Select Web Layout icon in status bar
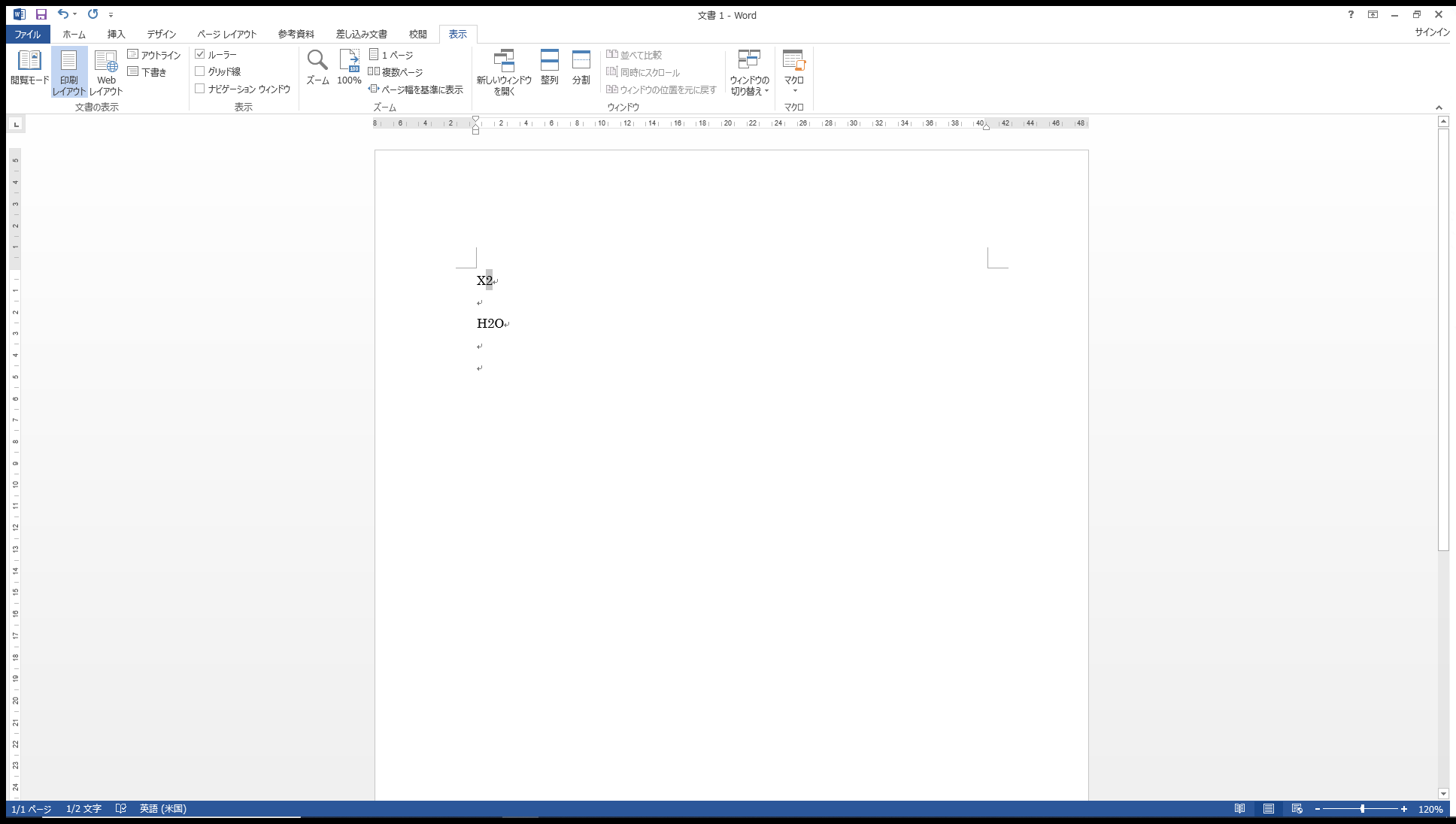This screenshot has height=824, width=1456. coord(1297,809)
